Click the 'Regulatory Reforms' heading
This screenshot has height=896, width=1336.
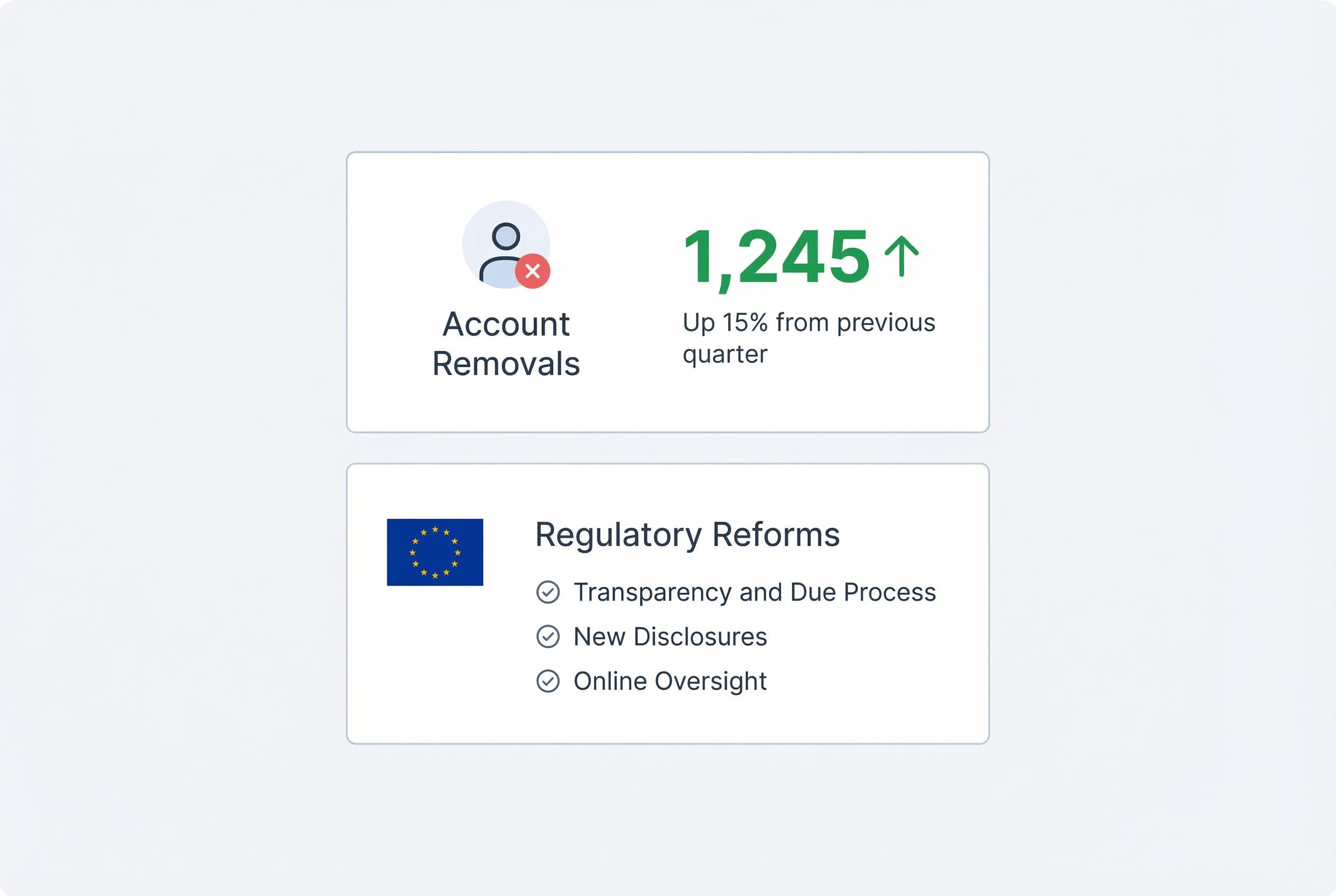tap(687, 535)
